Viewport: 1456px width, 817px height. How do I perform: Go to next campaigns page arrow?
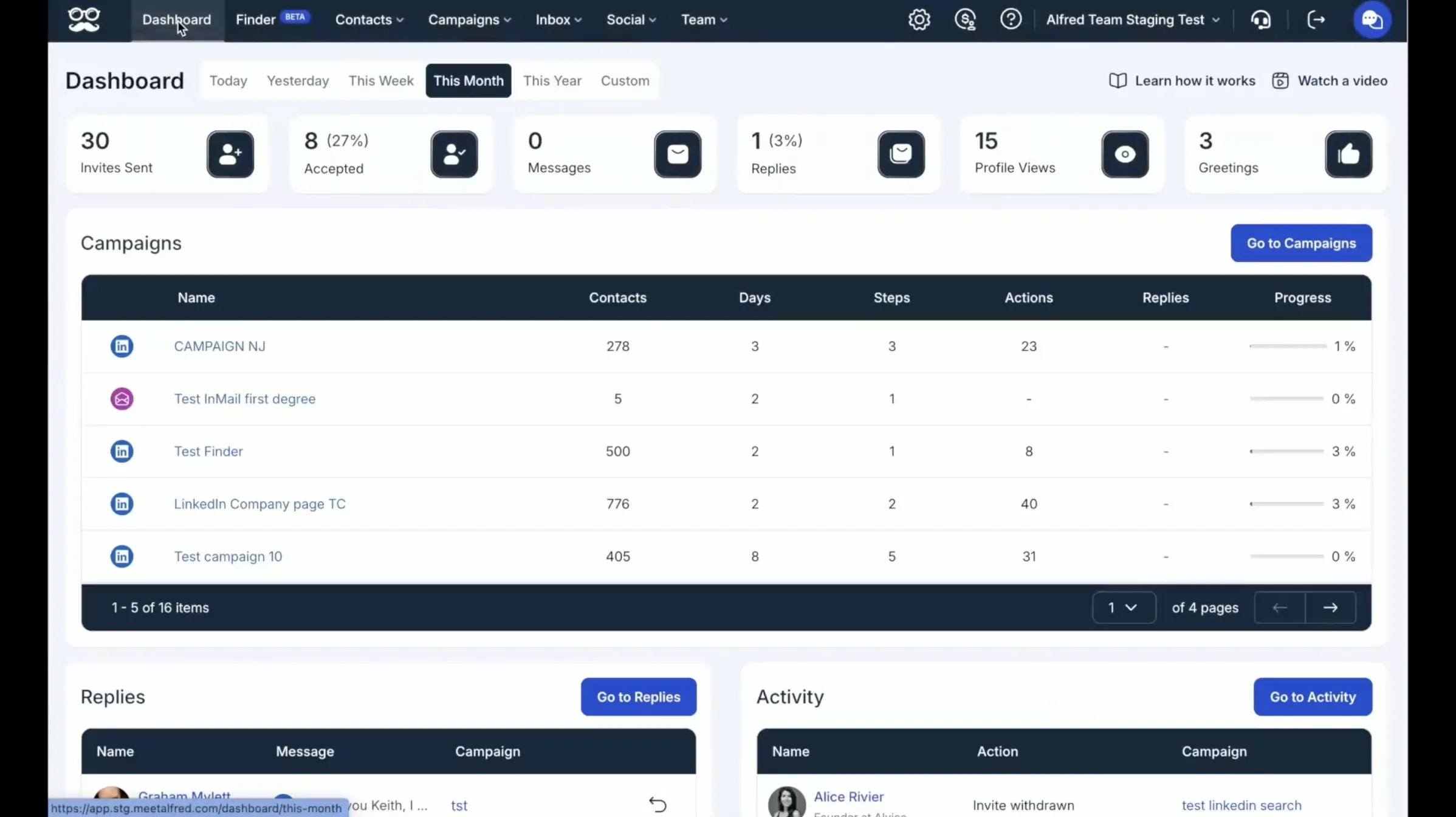pos(1330,607)
